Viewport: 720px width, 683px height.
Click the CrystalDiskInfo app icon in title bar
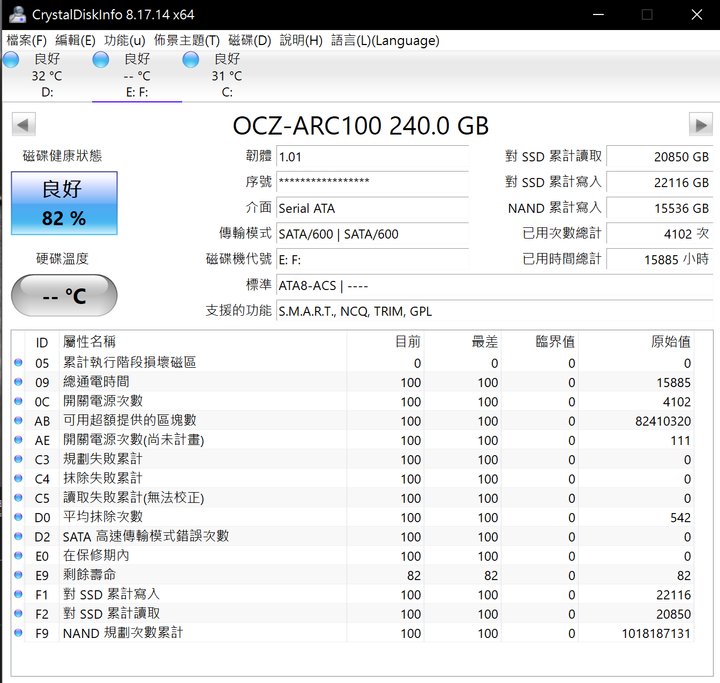coord(17,14)
